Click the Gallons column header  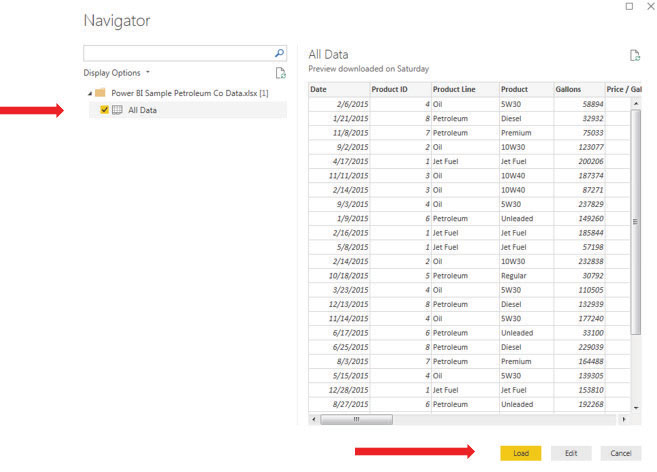click(x=568, y=89)
